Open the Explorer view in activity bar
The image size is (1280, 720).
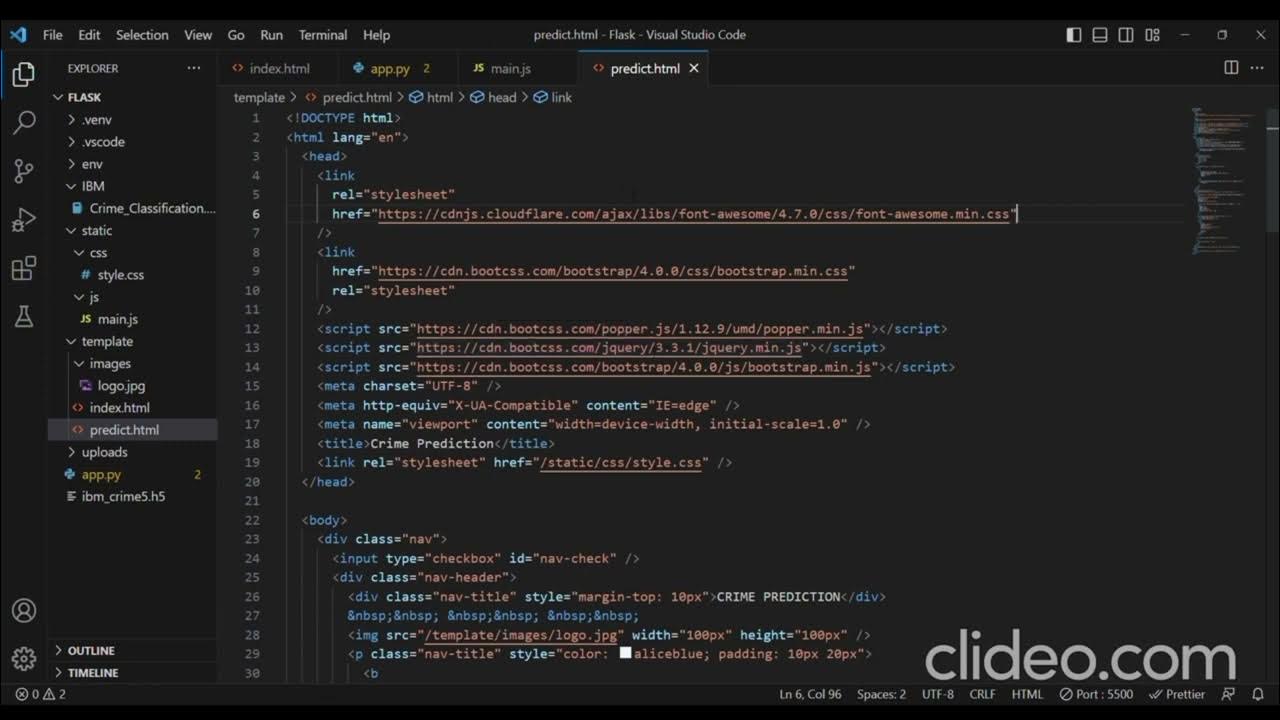coord(23,75)
